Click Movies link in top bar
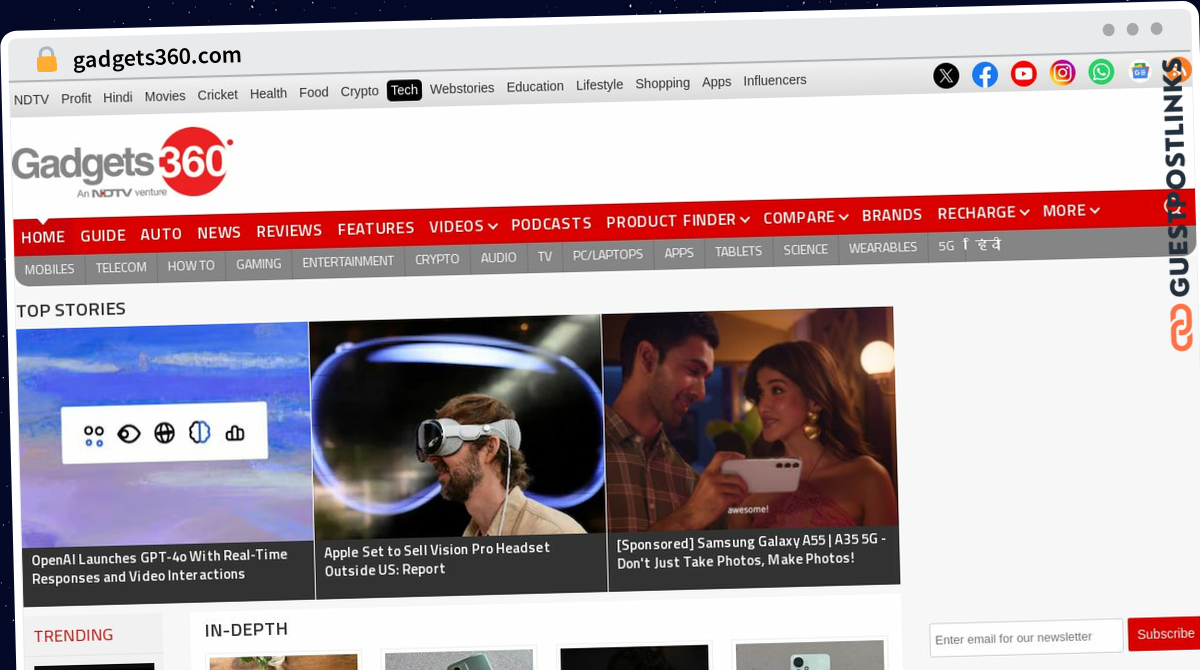This screenshot has height=670, width=1200. click(x=165, y=96)
